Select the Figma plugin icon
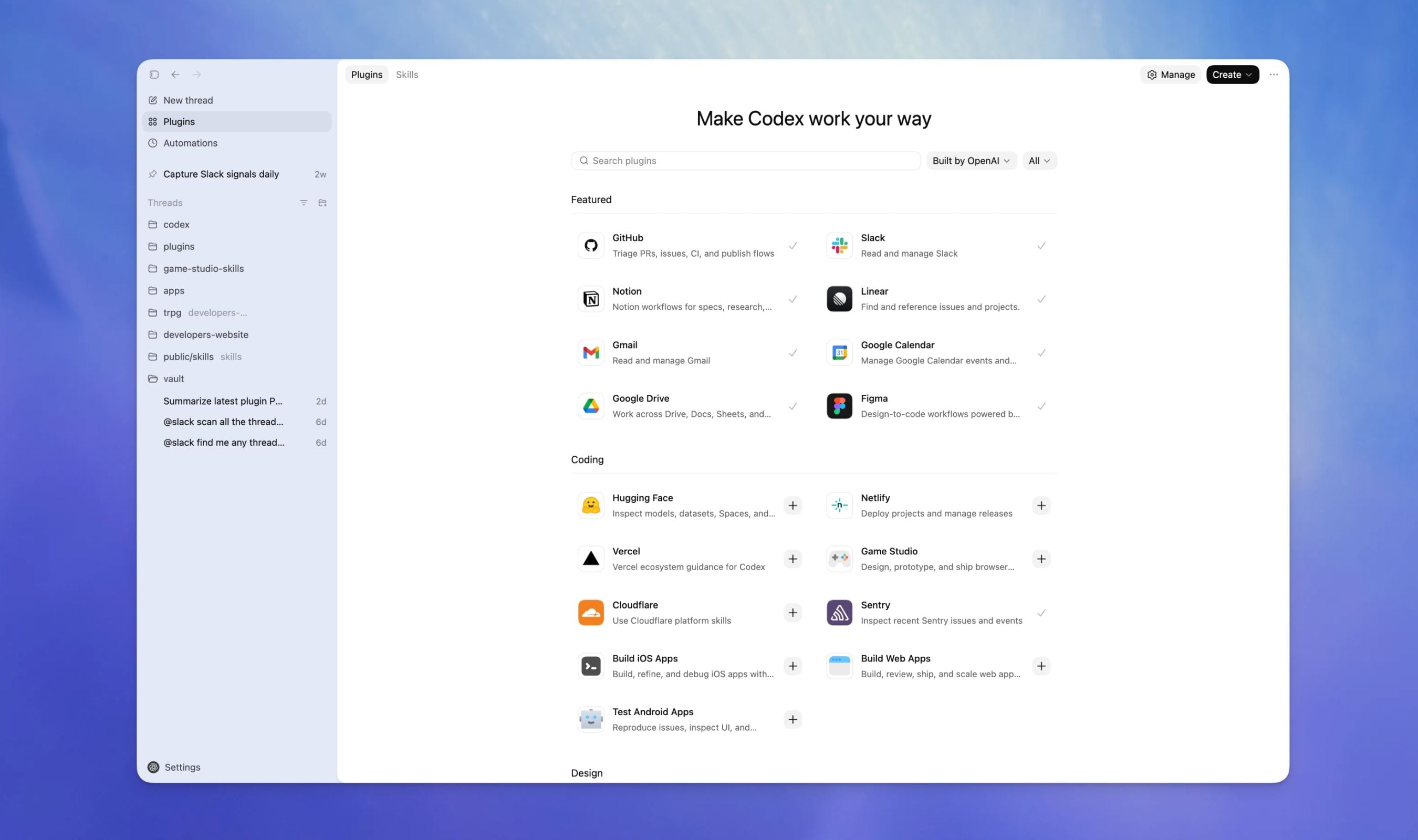This screenshot has width=1418, height=840. click(839, 405)
